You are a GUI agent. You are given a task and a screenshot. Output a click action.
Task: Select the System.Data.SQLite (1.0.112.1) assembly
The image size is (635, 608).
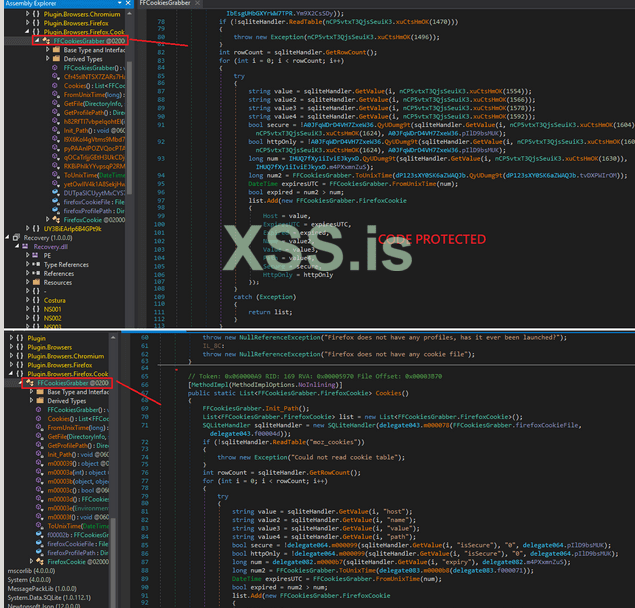tap(49, 597)
